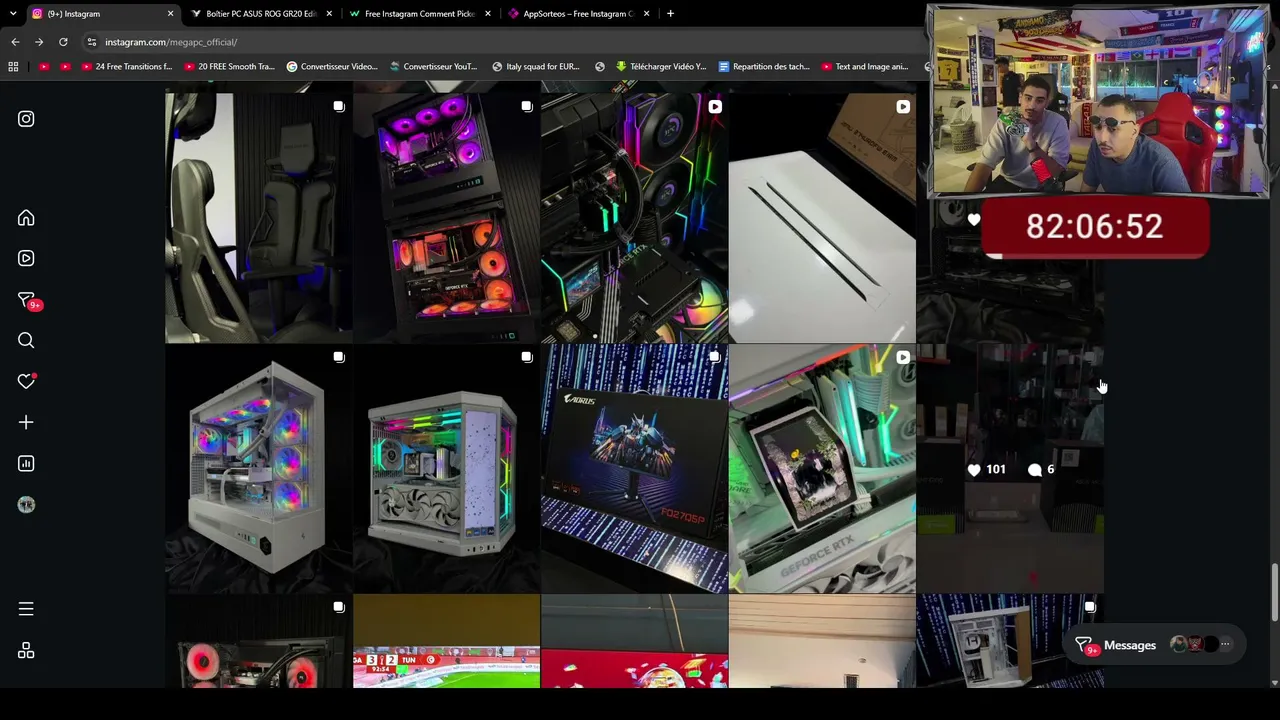Viewport: 1280px width, 720px height.
Task: Close the Instagram browser tab
Action: pos(170,14)
